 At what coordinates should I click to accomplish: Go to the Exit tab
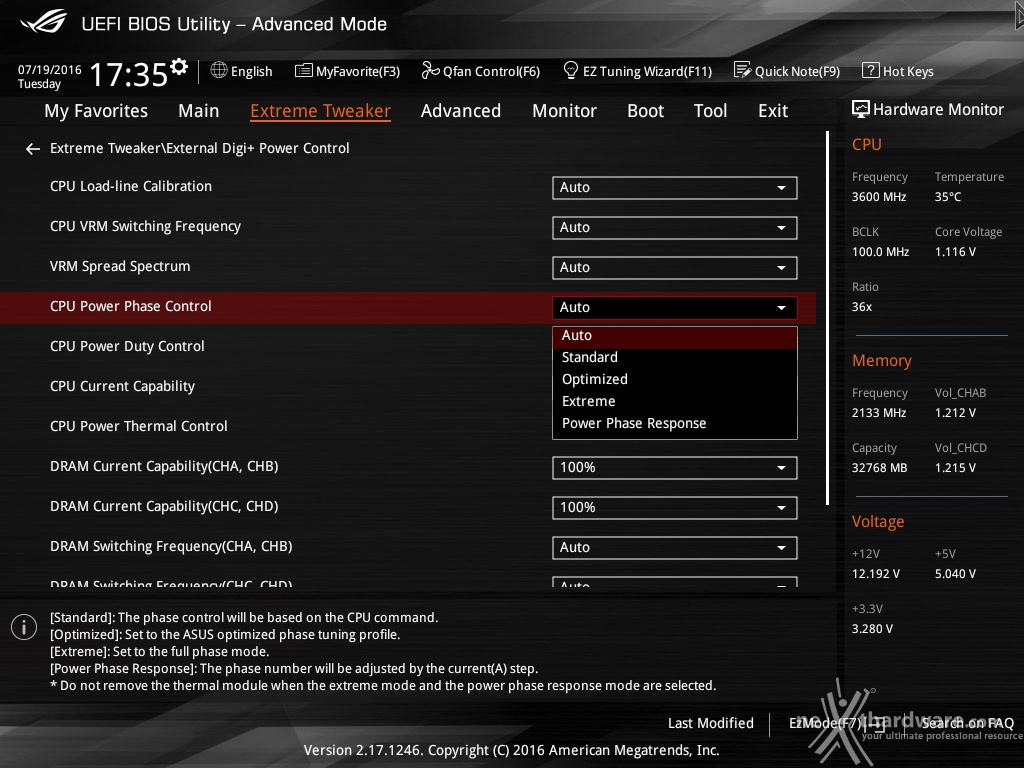click(x=773, y=111)
